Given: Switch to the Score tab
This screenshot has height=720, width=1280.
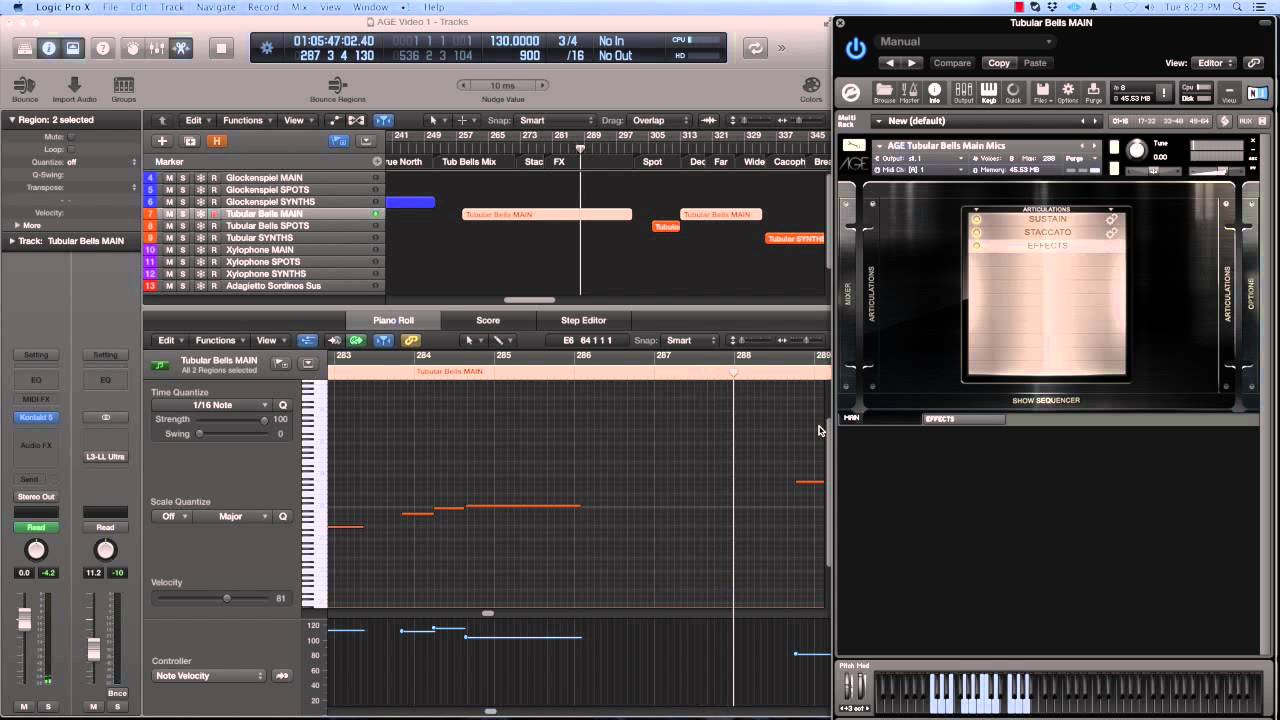Looking at the screenshot, I should (488, 320).
